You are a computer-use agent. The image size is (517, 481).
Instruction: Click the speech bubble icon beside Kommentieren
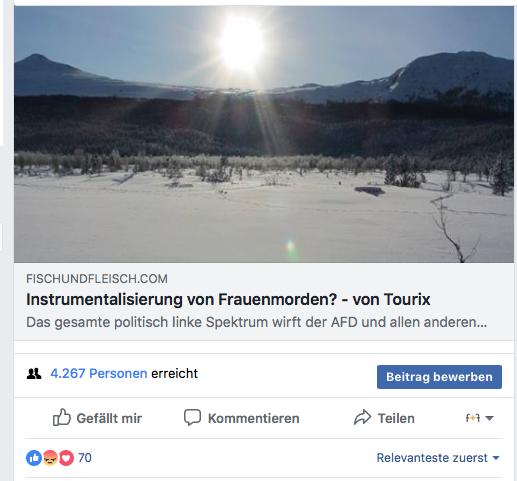192,417
